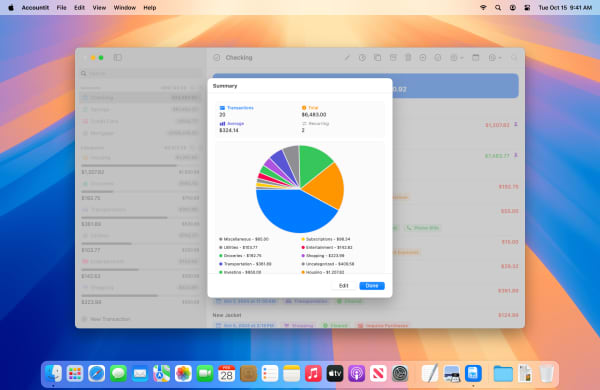
Task: Click the total value $6,483.00
Action: (314, 115)
